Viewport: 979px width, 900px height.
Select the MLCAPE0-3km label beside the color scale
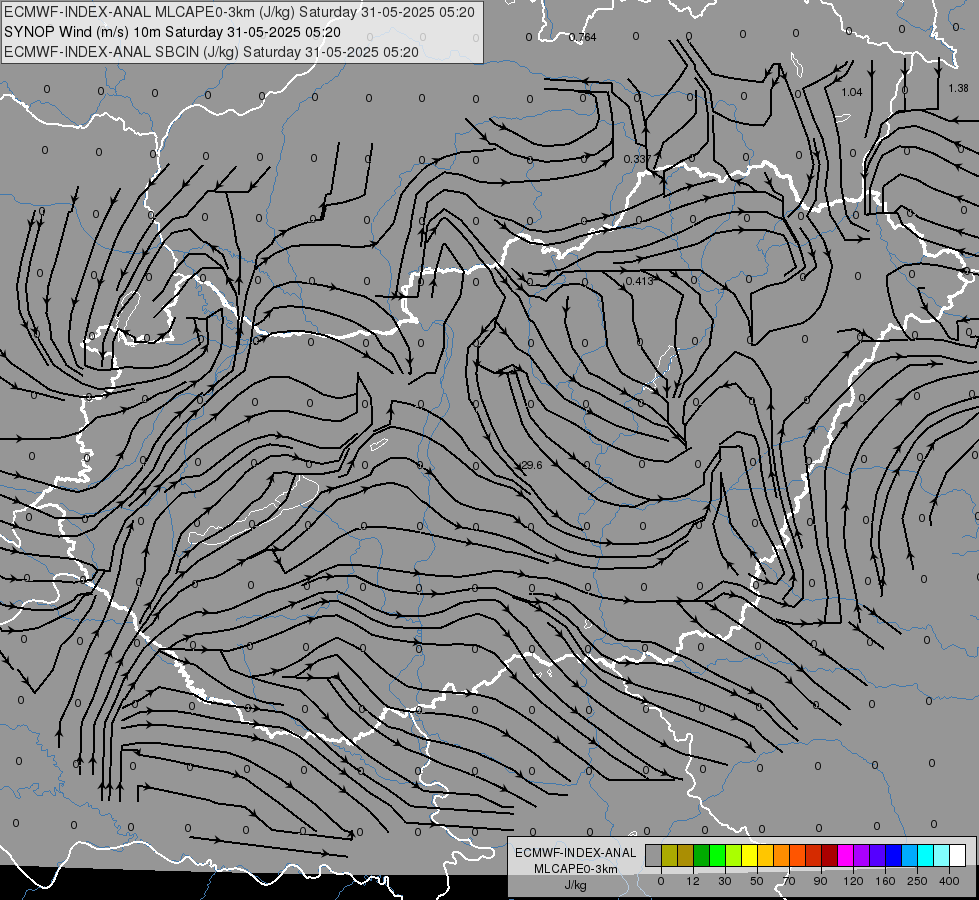[576, 869]
